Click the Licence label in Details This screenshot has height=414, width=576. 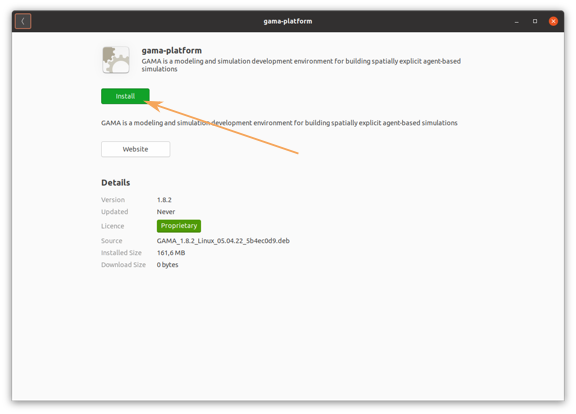click(x=112, y=226)
